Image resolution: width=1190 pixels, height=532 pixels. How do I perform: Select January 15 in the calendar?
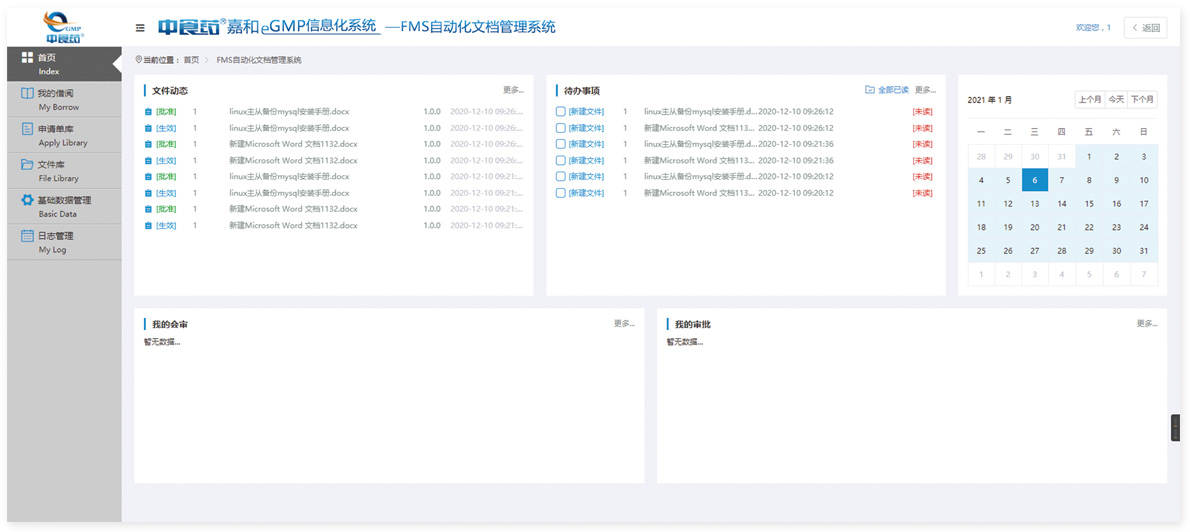click(x=1089, y=203)
